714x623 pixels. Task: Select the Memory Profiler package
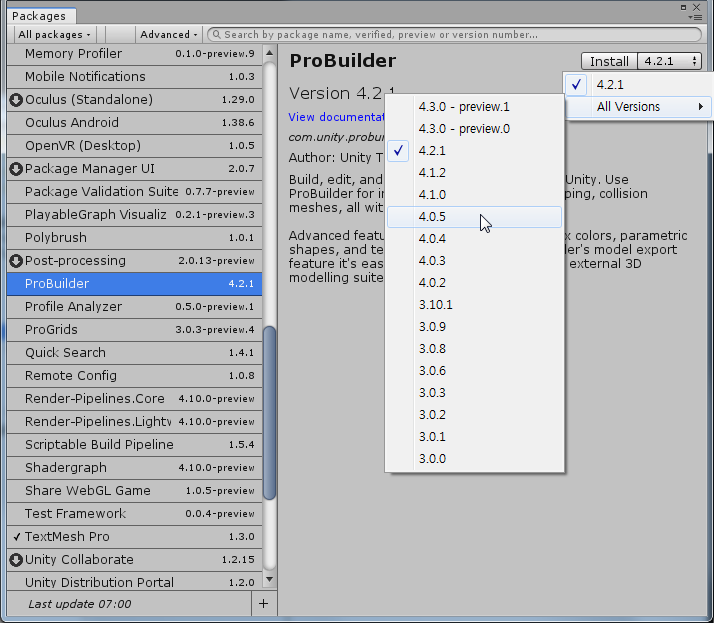[134, 54]
